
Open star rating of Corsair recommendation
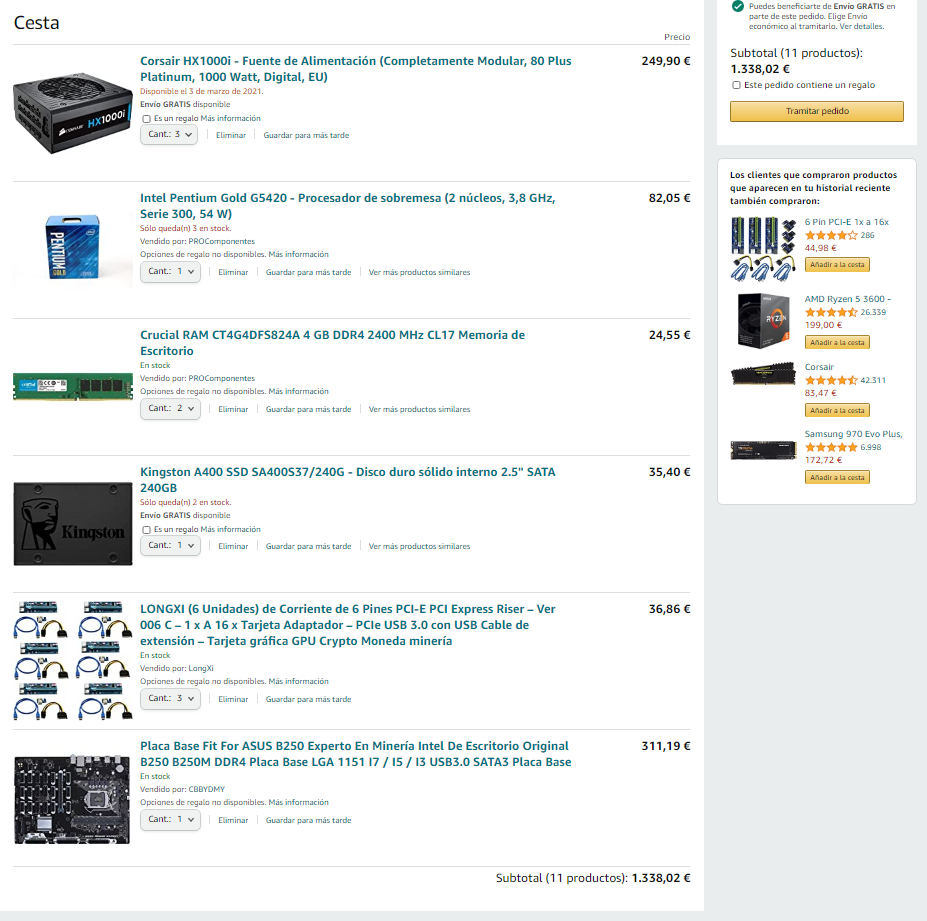pyautogui.click(x=831, y=380)
